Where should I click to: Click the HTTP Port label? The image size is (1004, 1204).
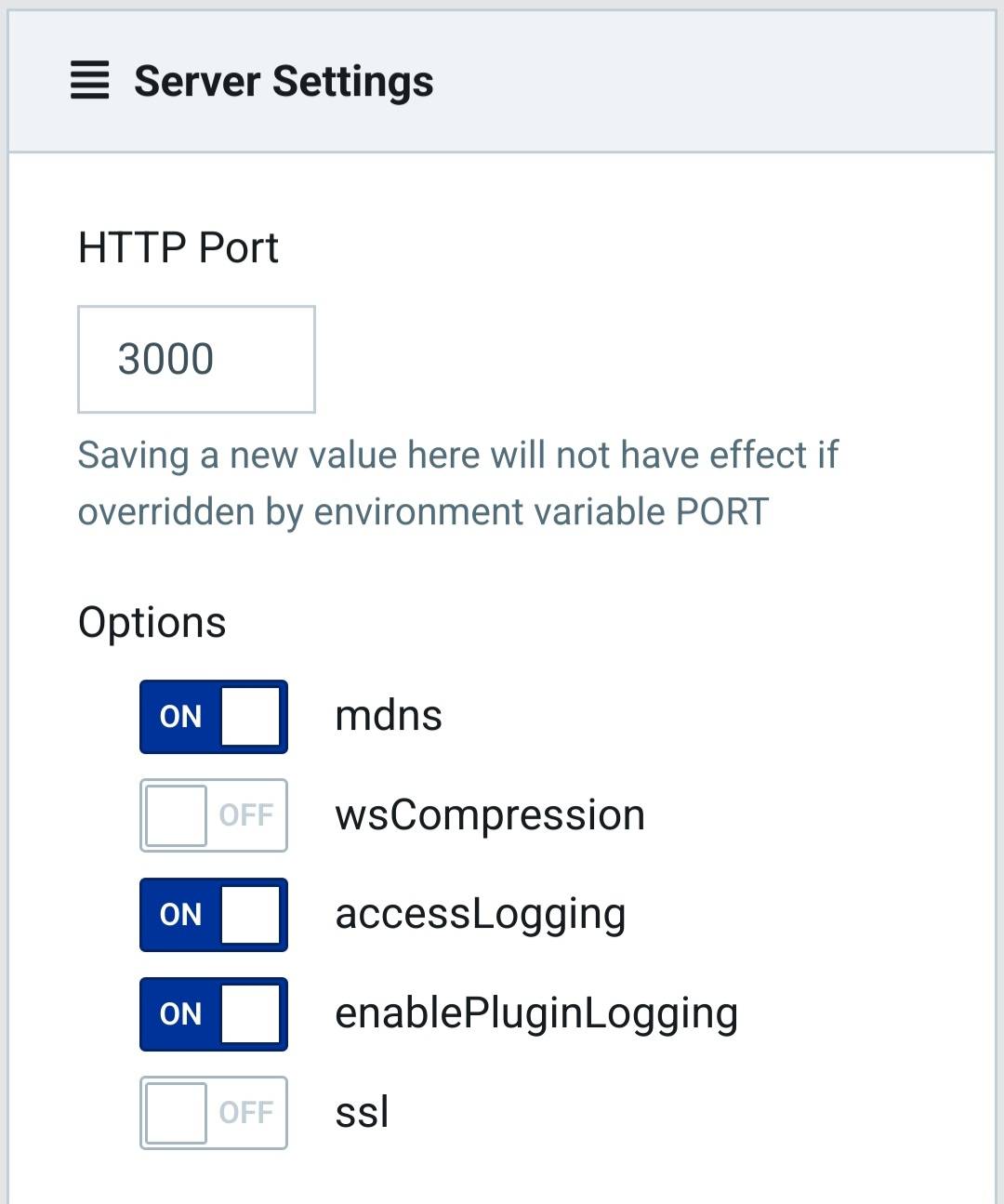point(178,248)
